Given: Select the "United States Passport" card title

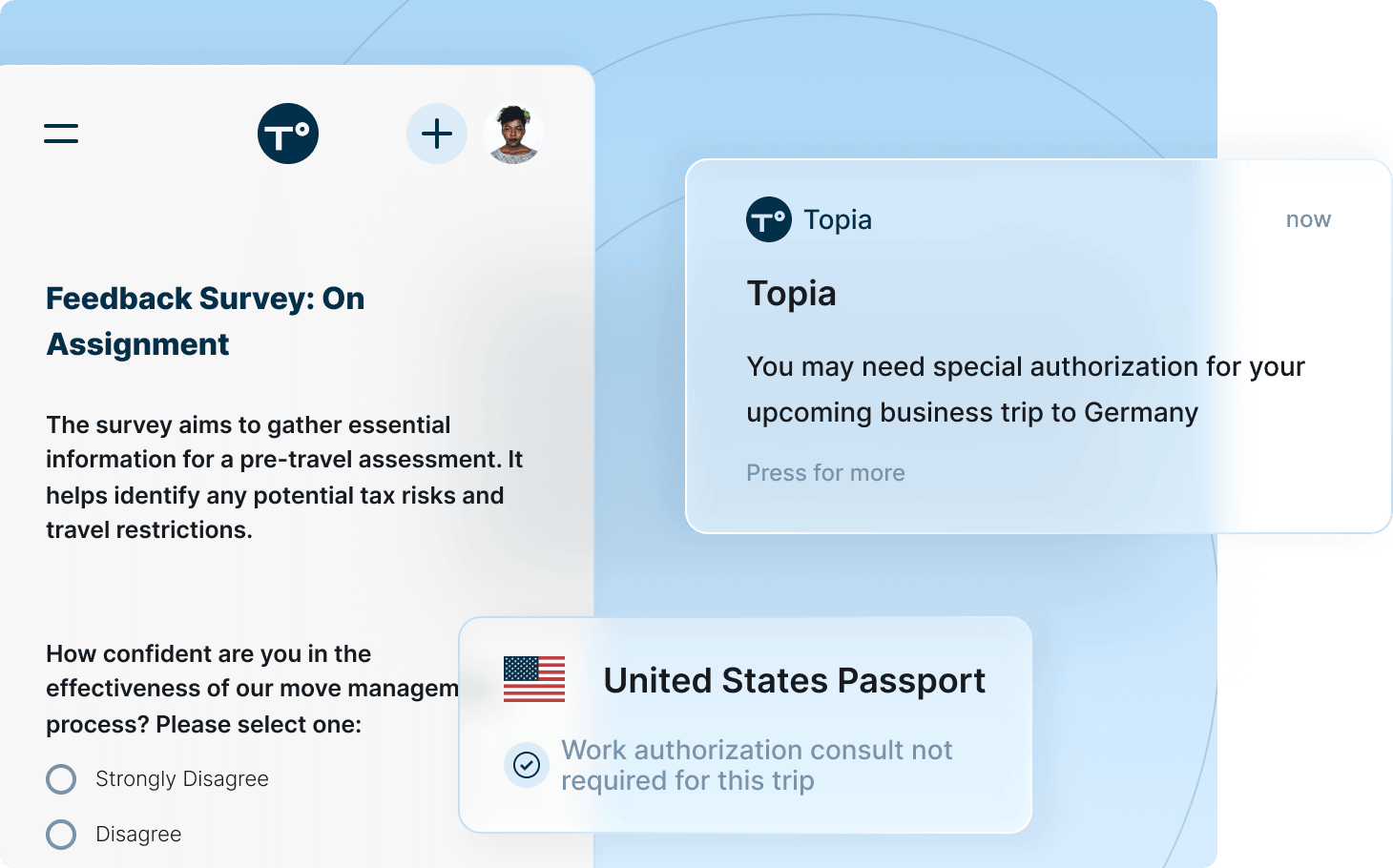Looking at the screenshot, I should (x=795, y=681).
